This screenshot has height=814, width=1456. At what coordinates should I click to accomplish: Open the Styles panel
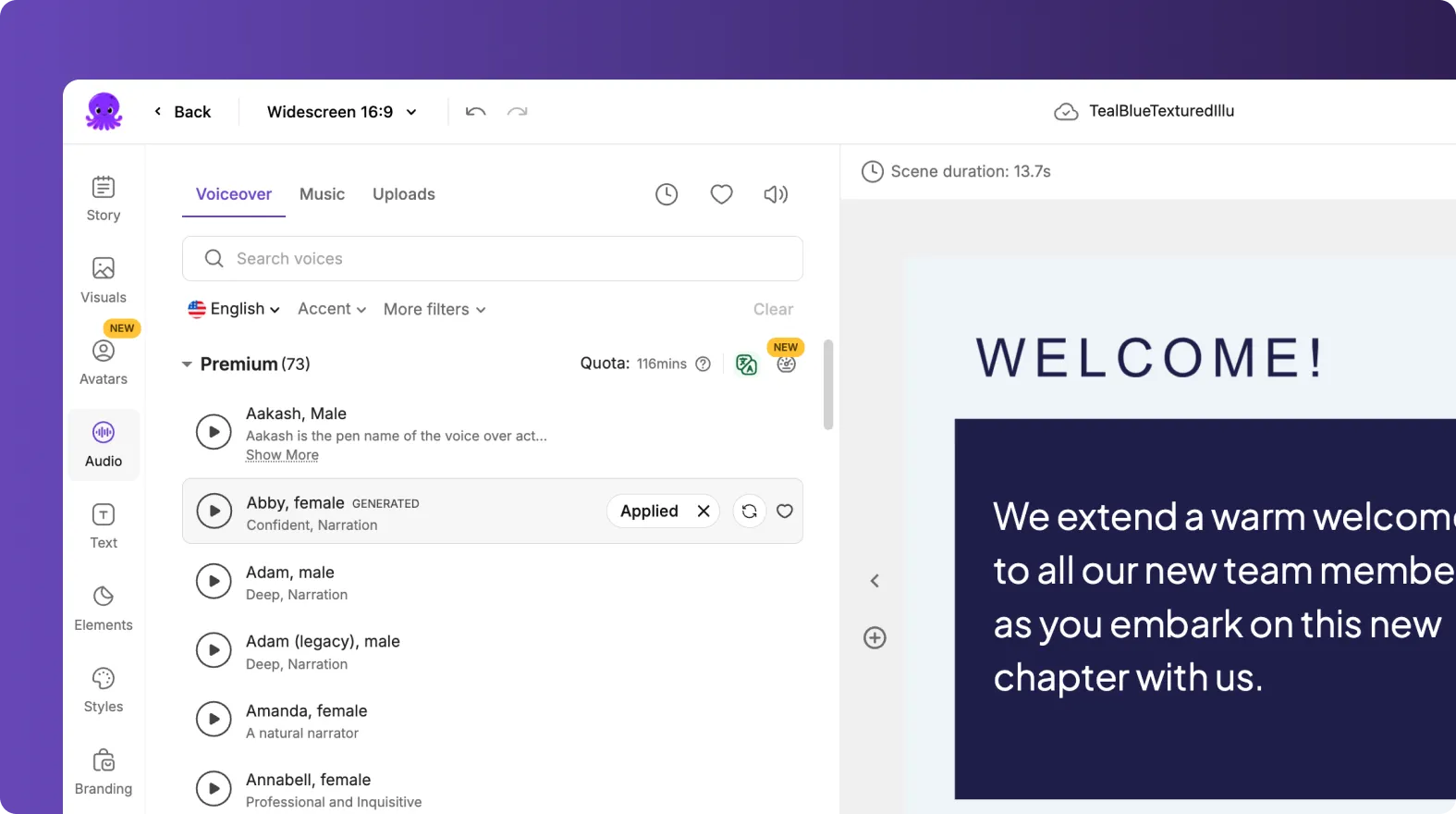point(104,690)
